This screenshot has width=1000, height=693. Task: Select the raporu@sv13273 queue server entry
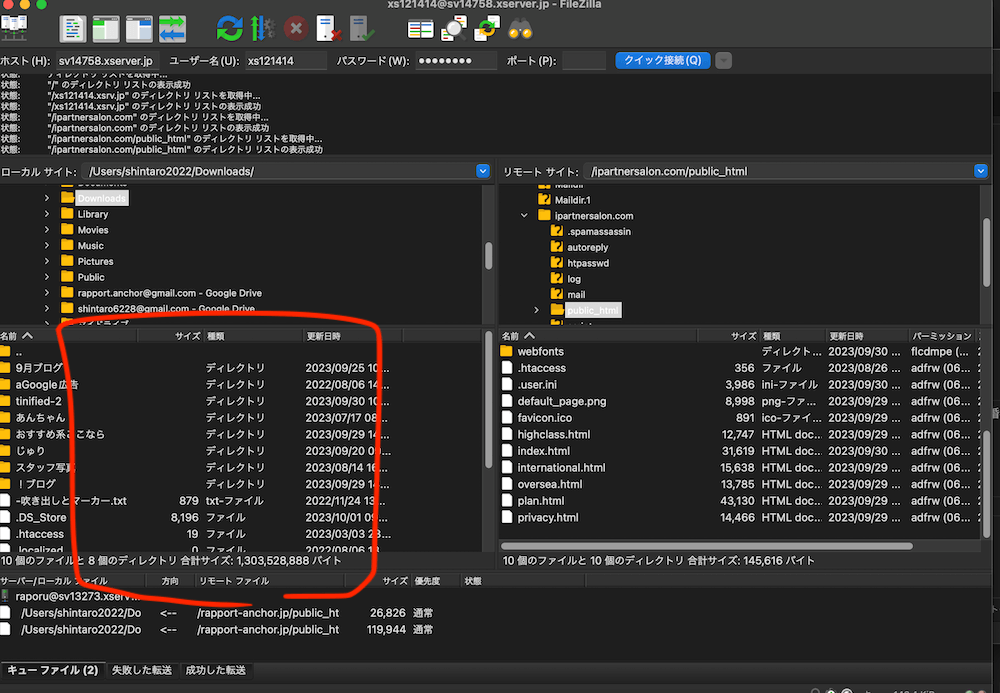tap(77, 596)
